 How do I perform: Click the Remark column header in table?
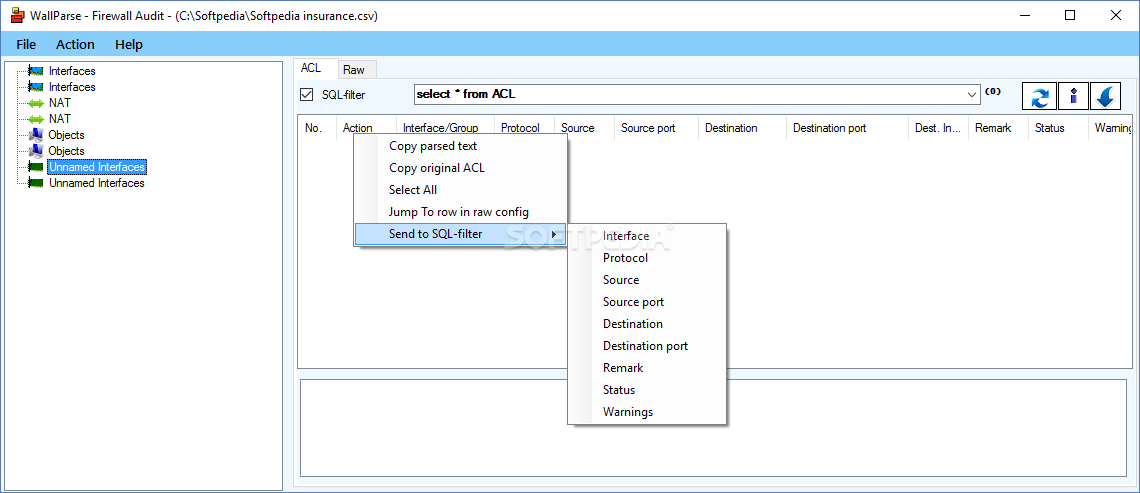click(x=998, y=128)
